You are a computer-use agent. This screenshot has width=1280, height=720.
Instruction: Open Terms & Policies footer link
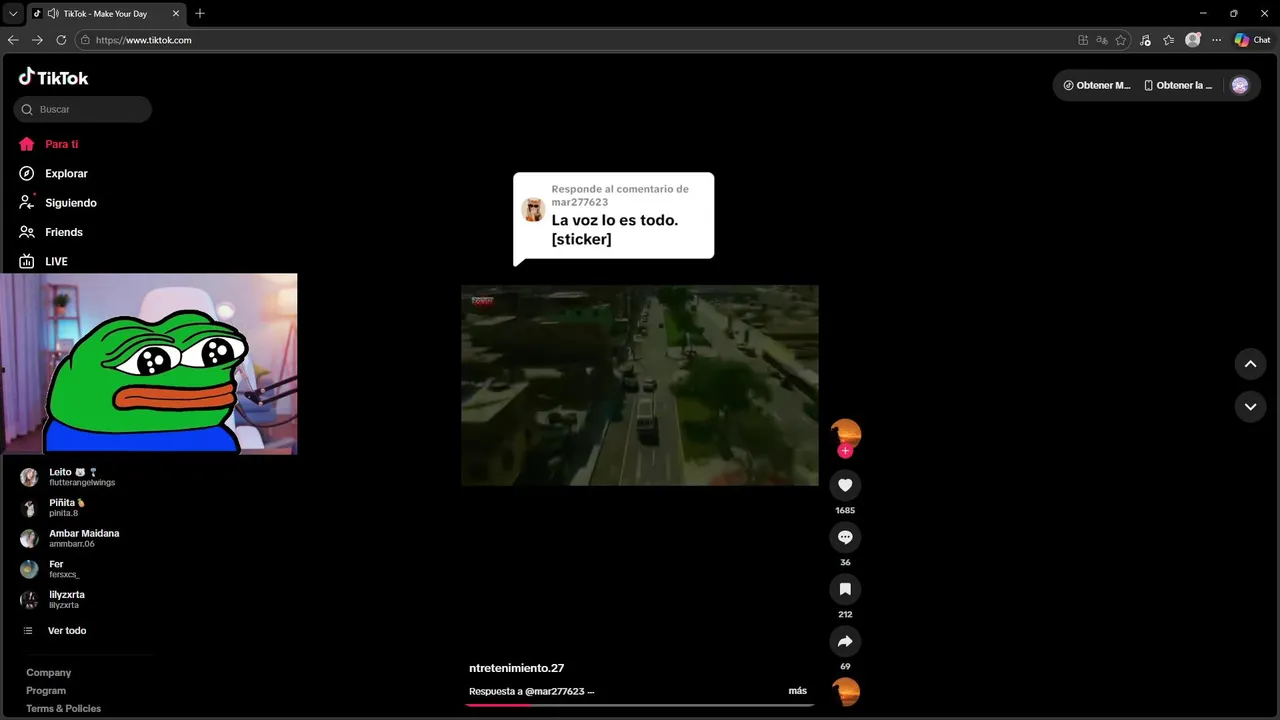(63, 709)
